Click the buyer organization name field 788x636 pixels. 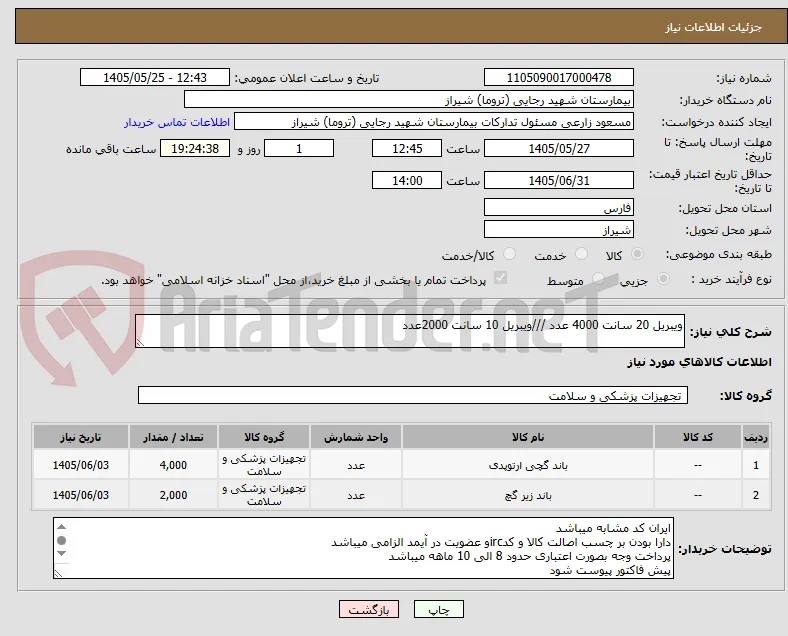point(409,99)
